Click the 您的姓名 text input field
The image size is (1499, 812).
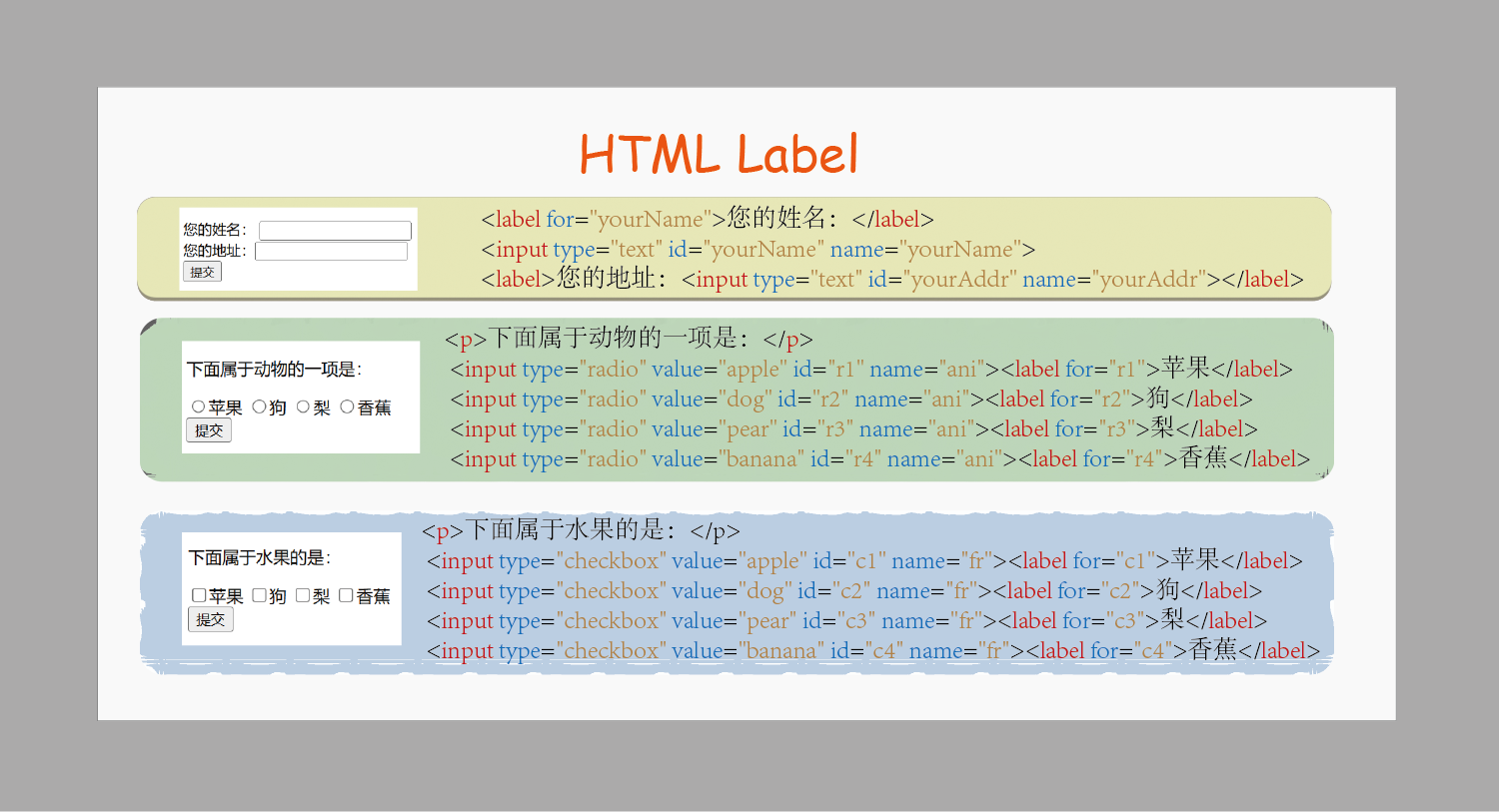click(x=335, y=231)
